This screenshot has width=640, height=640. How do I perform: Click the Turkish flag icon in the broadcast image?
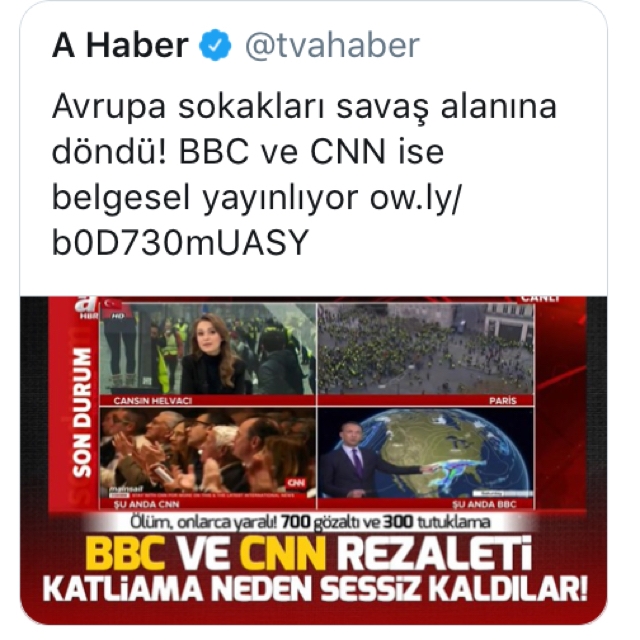112,304
